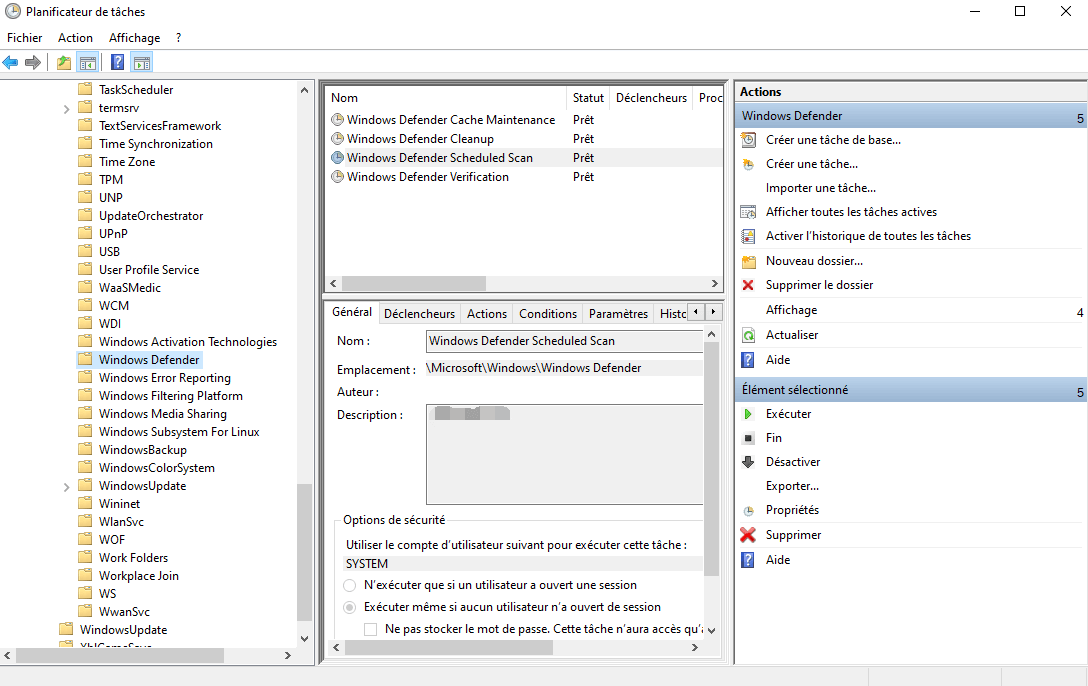The height and width of the screenshot is (686, 1088).
Task: Select N'exécuter que si un utilisateur a ouvert une session
Action: point(350,585)
